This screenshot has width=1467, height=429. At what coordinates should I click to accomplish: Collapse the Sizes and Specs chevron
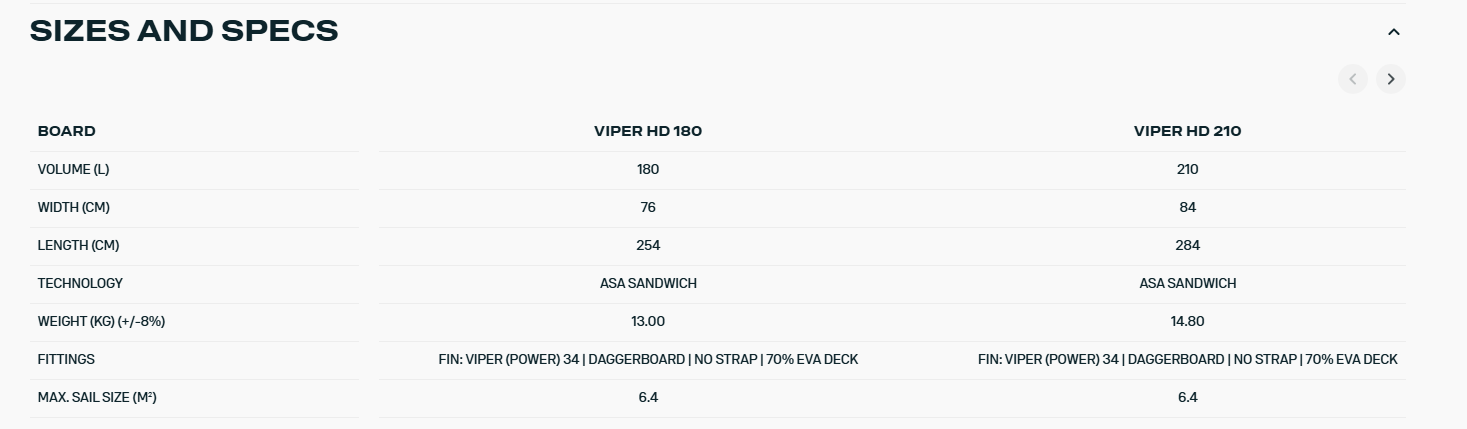click(x=1394, y=32)
